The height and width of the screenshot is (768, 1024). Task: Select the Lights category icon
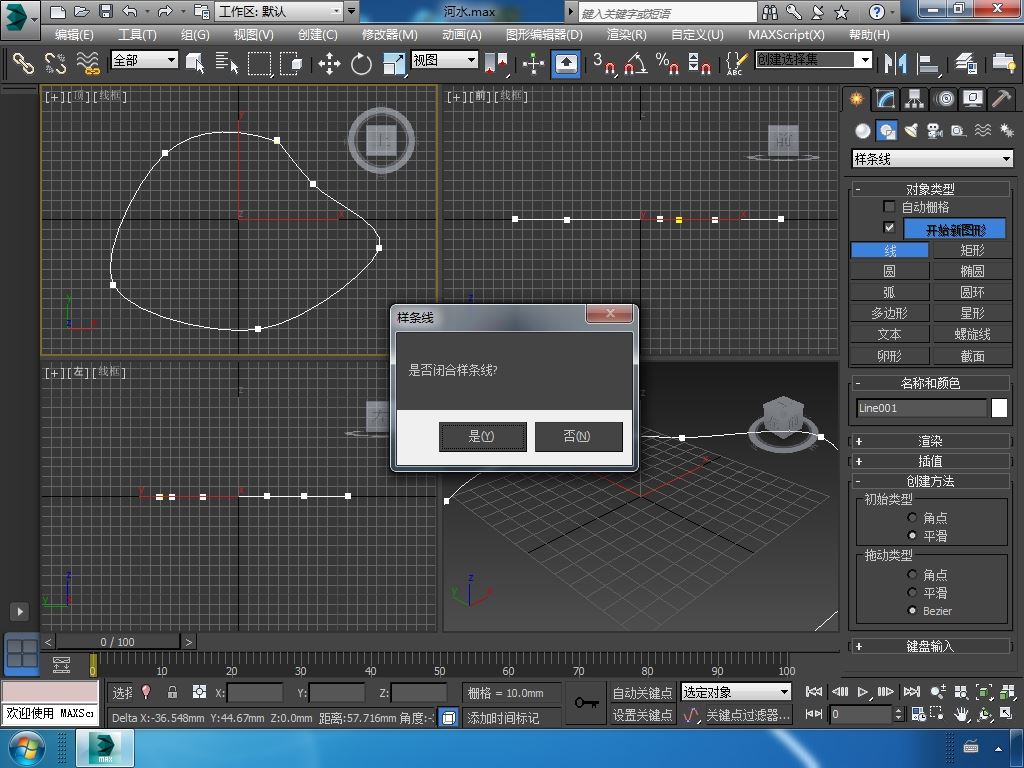[x=911, y=131]
